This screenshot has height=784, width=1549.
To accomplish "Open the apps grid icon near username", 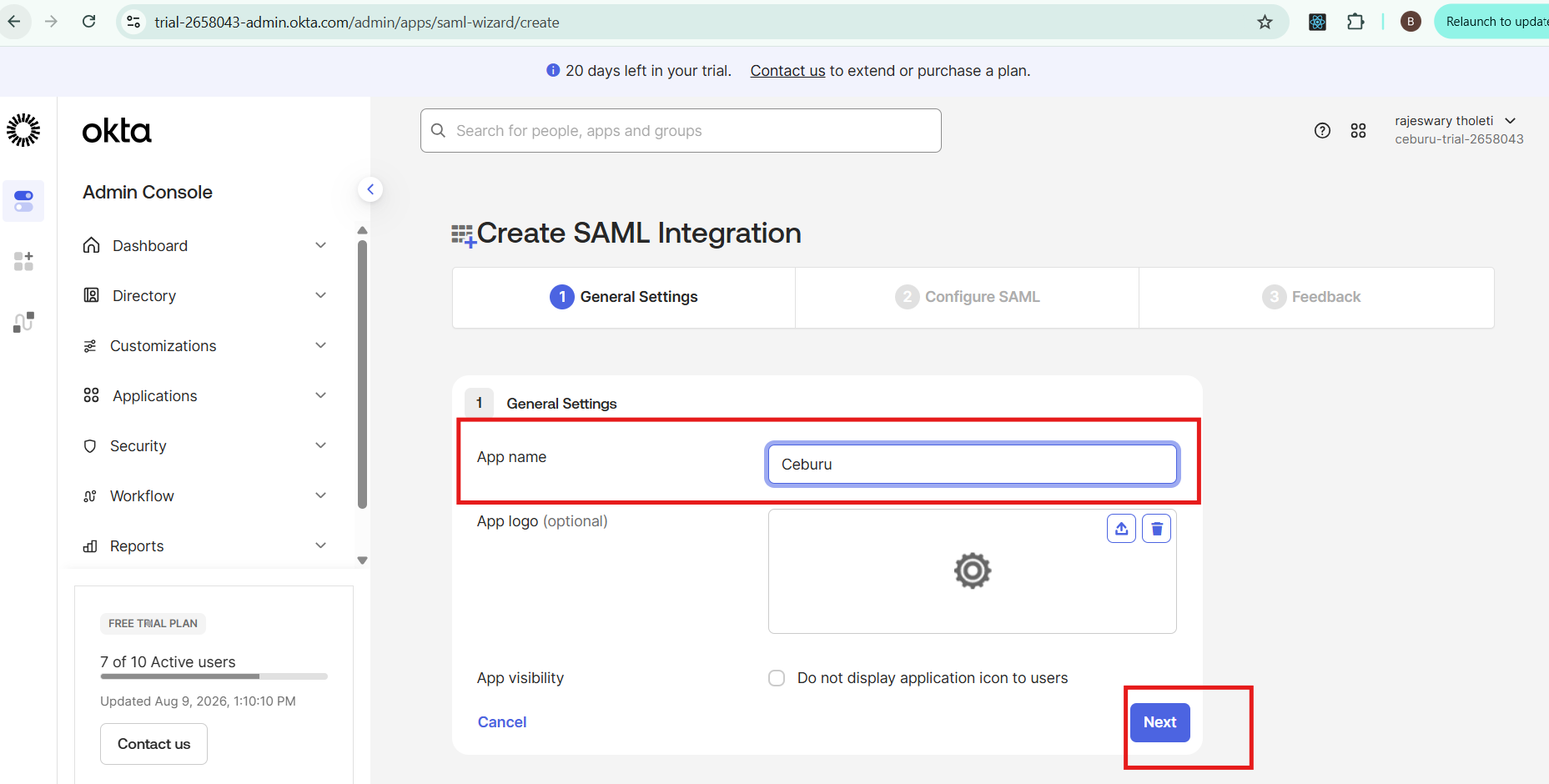I will 1358,130.
